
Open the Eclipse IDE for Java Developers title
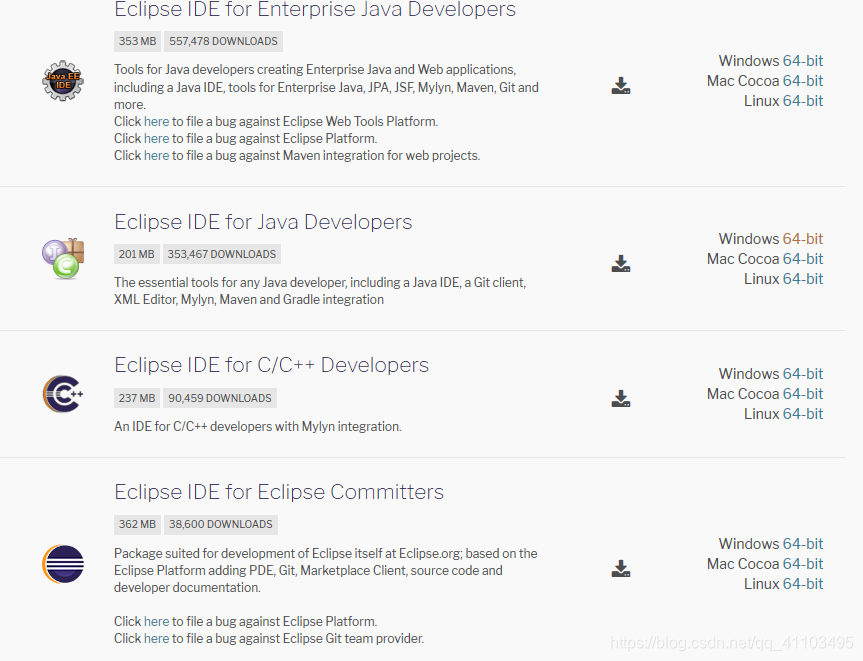click(x=262, y=222)
